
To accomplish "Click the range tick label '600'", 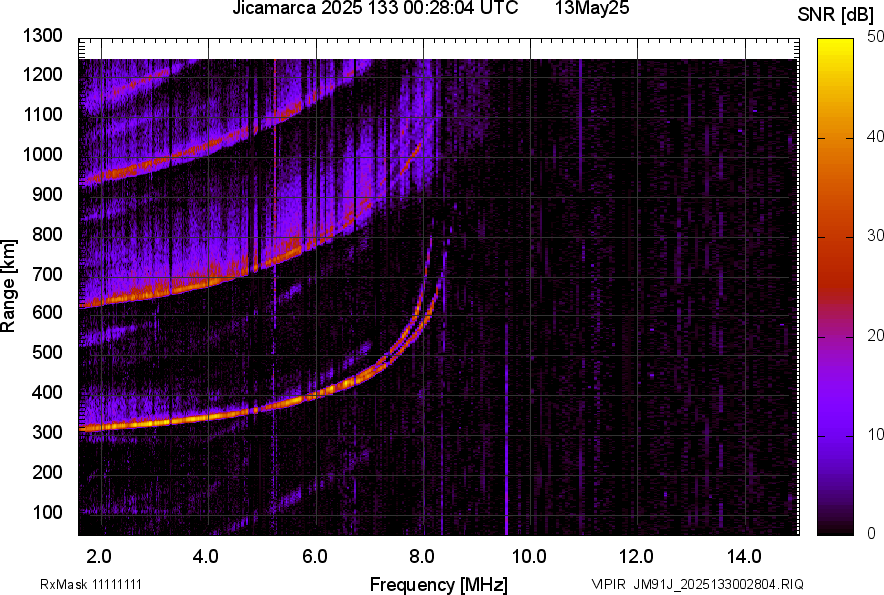I will pyautogui.click(x=47, y=312).
